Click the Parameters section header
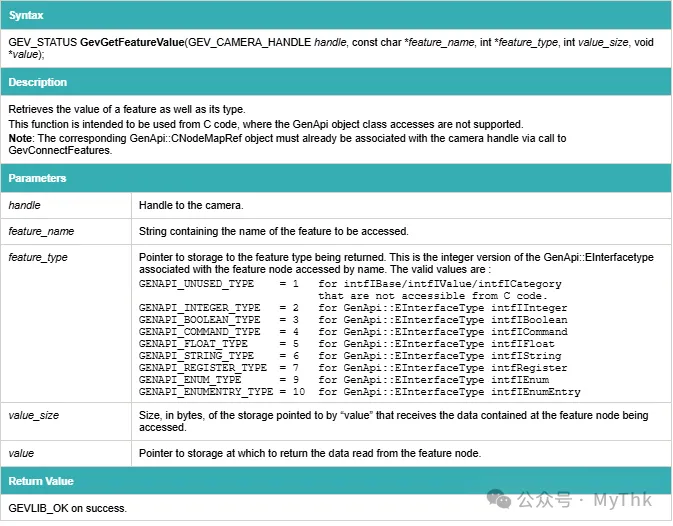Image resolution: width=673 pixels, height=526 pixels. pyautogui.click(x=336, y=178)
